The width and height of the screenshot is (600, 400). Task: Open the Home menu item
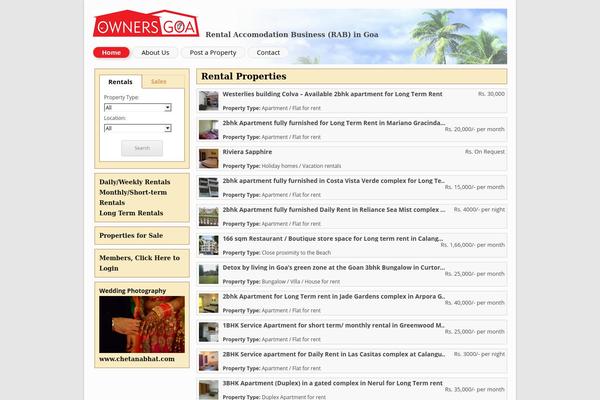point(111,52)
